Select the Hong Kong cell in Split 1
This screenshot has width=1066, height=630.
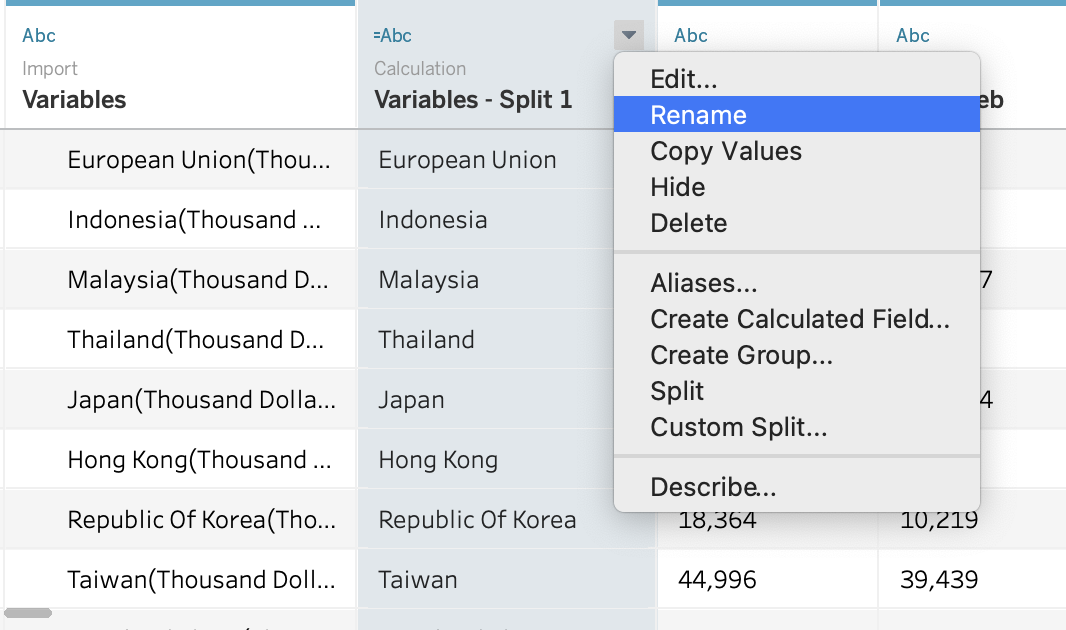438,460
